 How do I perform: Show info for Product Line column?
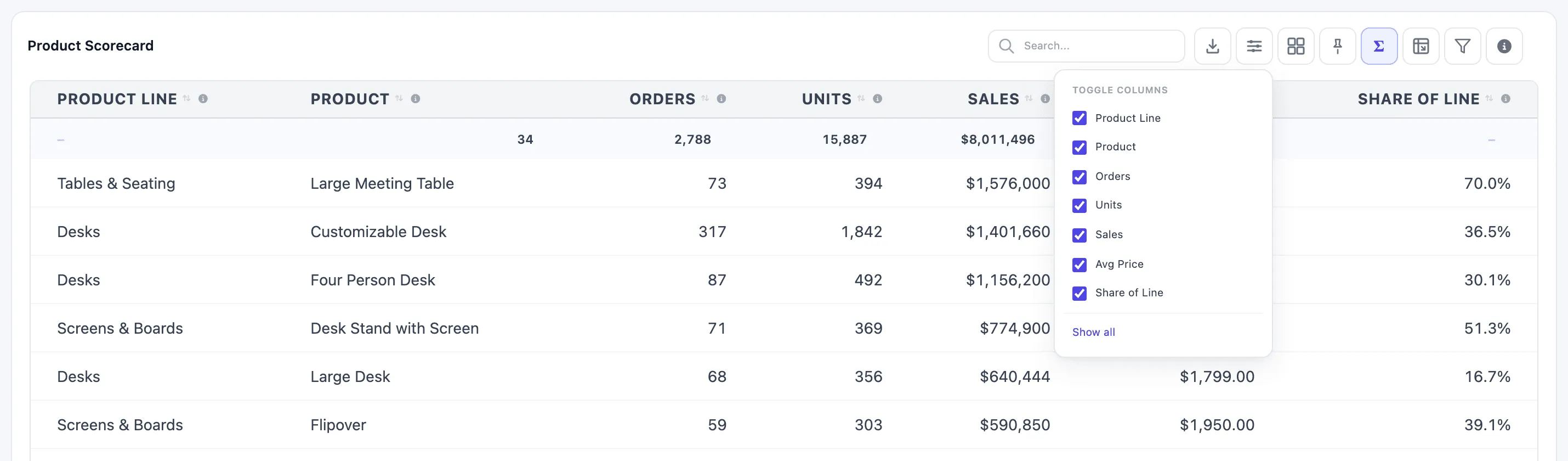[x=203, y=99]
